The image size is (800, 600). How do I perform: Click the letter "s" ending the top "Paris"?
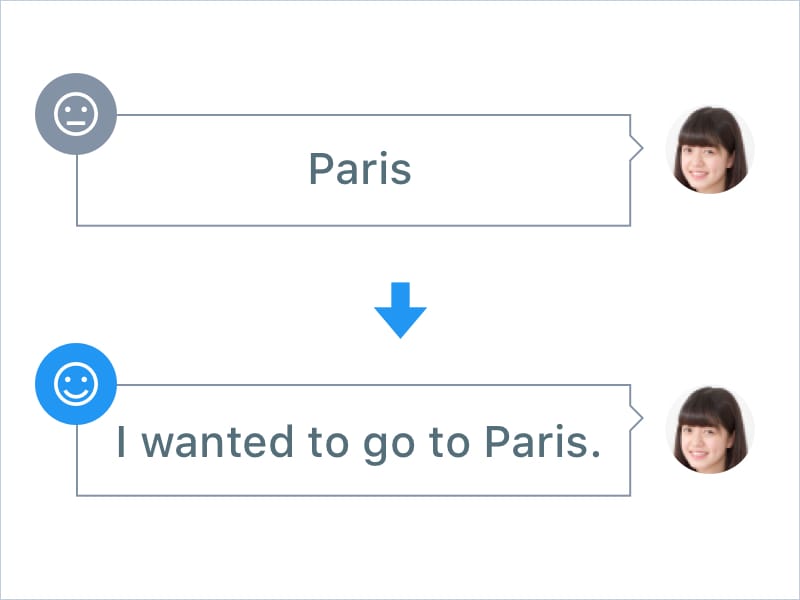[x=401, y=171]
